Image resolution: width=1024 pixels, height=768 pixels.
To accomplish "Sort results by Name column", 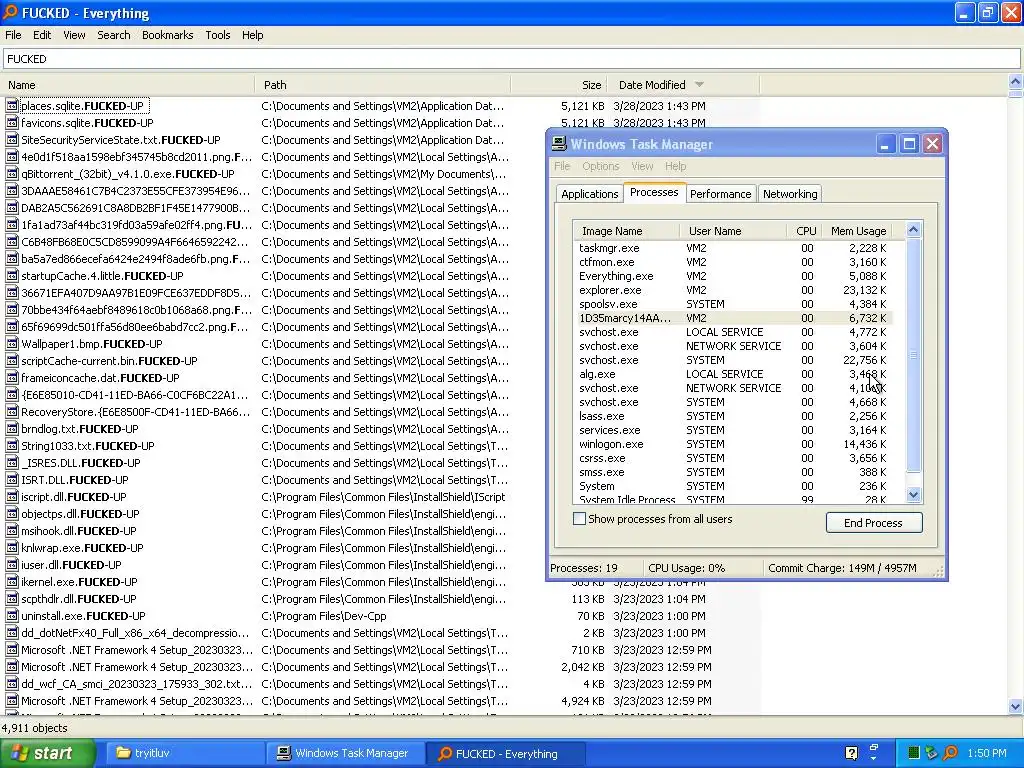I will tap(127, 85).
